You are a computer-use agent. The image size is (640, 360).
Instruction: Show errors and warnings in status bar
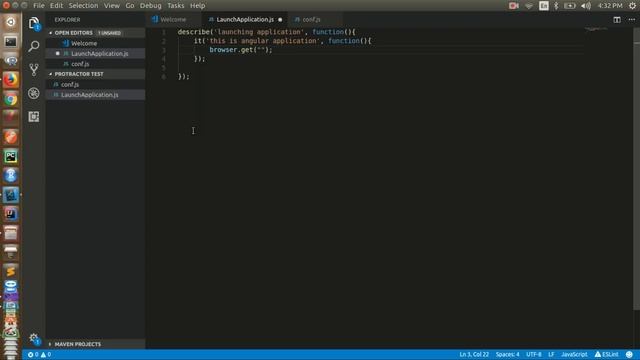click(39, 354)
